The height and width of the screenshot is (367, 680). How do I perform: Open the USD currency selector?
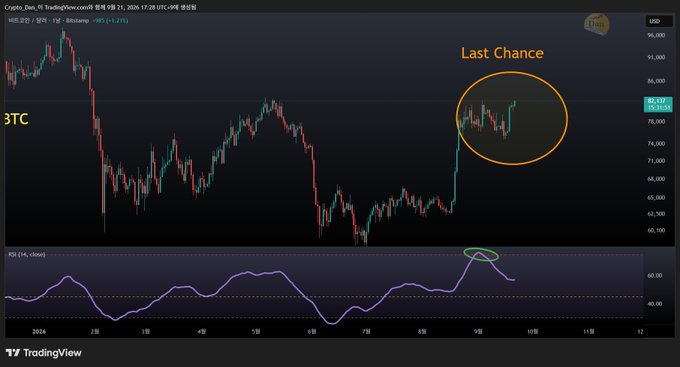(658, 21)
